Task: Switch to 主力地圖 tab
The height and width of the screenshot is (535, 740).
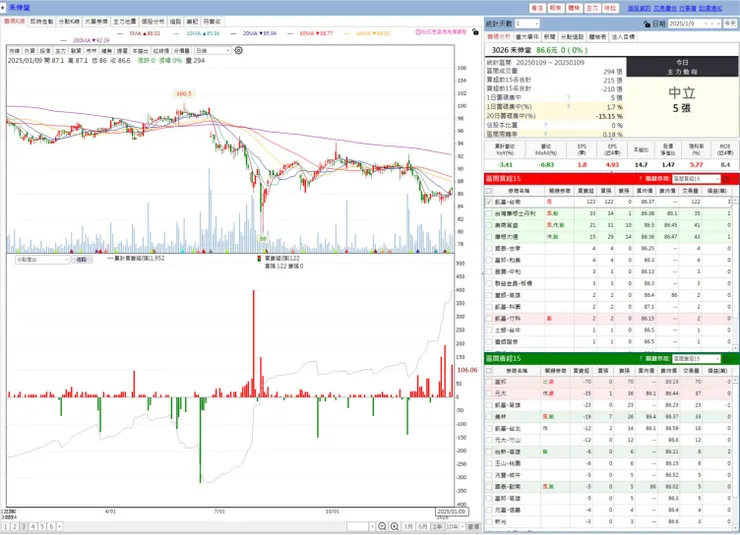Action: click(125, 22)
